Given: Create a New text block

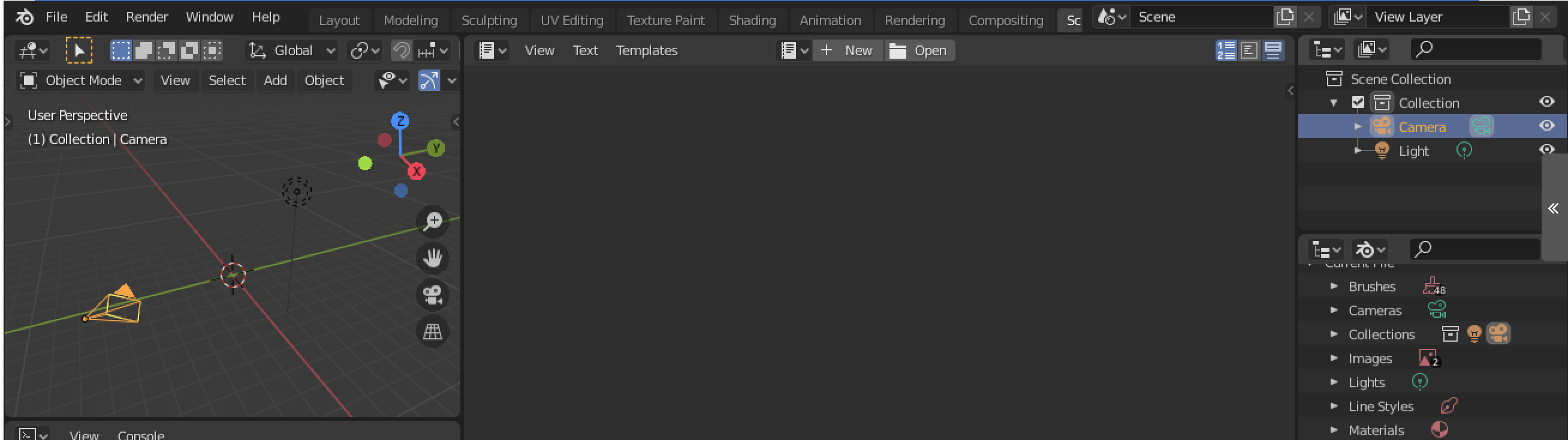Looking at the screenshot, I should tap(848, 50).
